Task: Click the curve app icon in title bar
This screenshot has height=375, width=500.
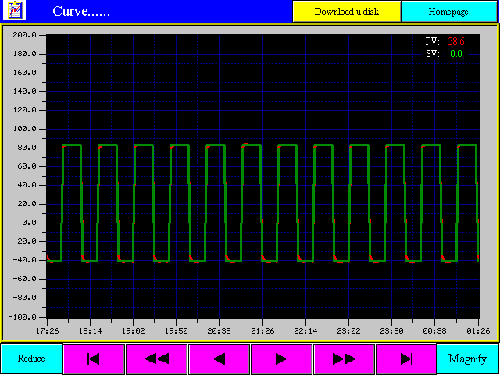Action: tap(14, 11)
